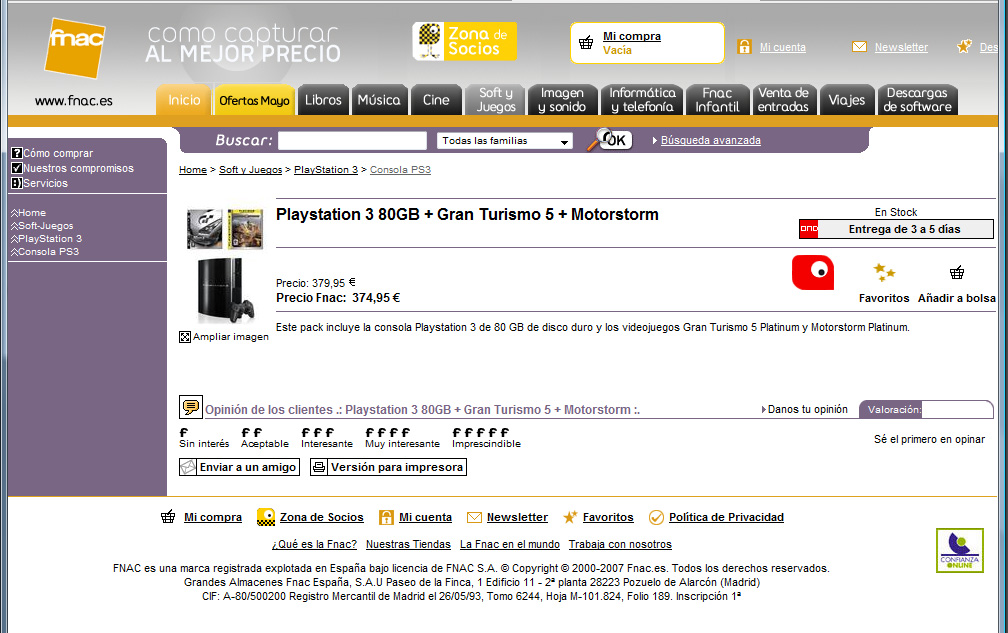Click the Confianza Online seal
This screenshot has width=1008, height=633.
(960, 550)
